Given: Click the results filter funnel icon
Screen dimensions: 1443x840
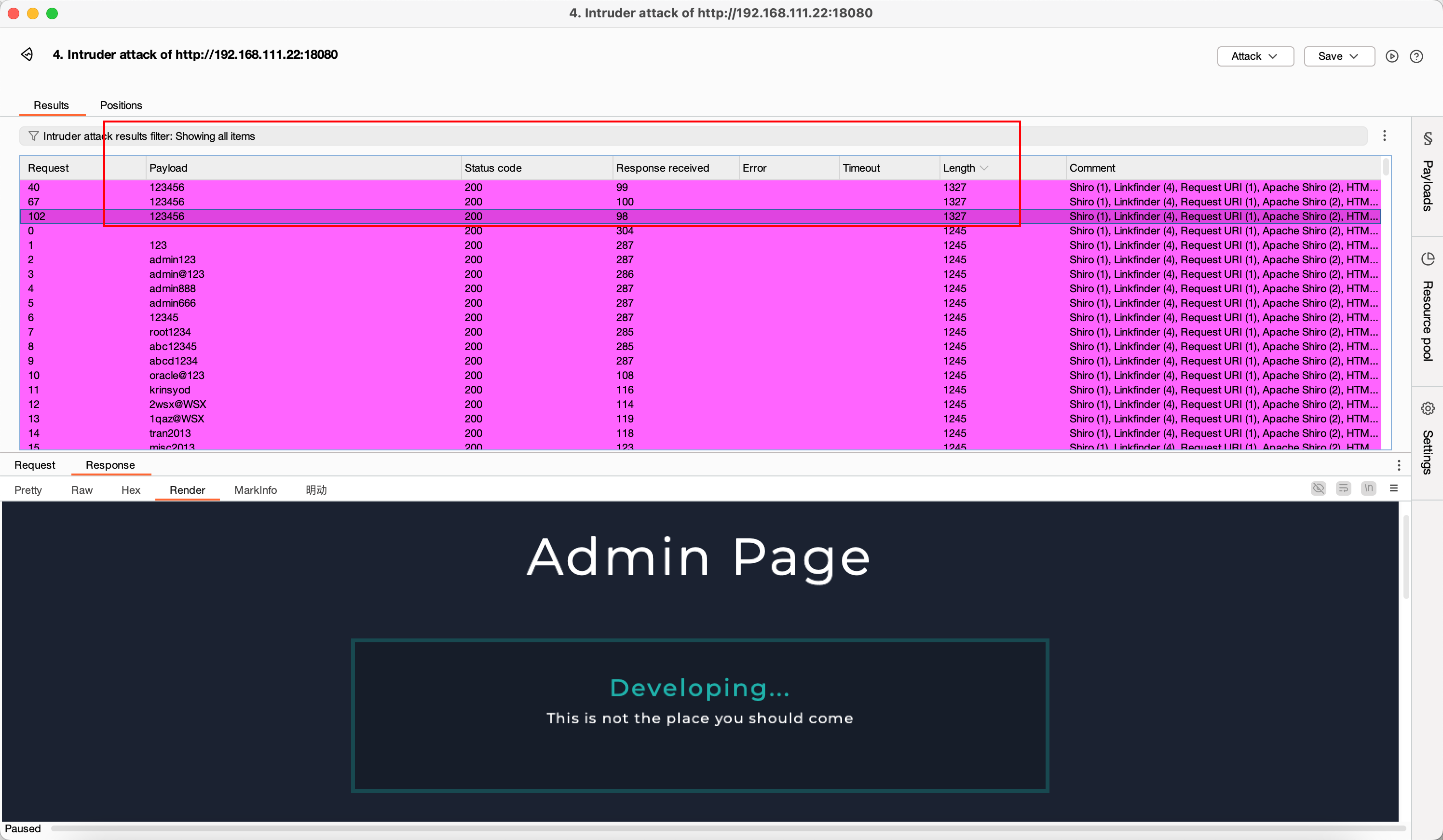Looking at the screenshot, I should 33,136.
